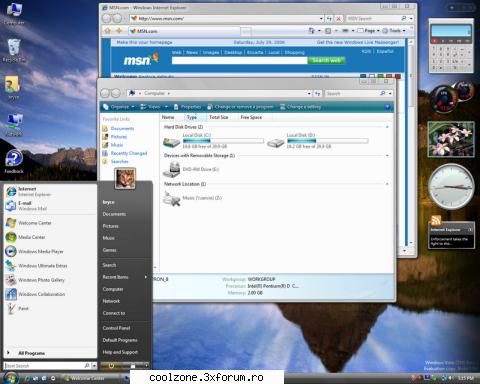The height and width of the screenshot is (384, 480).
Task: Select the MSN.com tab in Internet Explorer
Action: coord(185,31)
